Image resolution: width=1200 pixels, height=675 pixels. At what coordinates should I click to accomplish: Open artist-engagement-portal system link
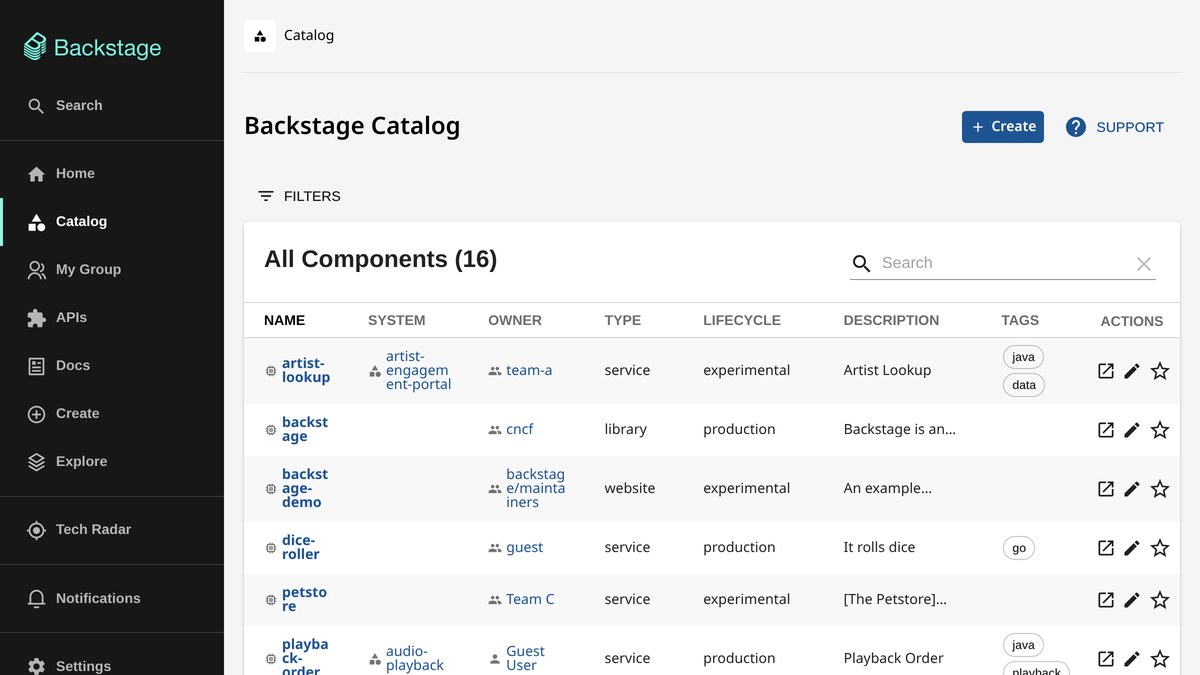[x=418, y=370]
